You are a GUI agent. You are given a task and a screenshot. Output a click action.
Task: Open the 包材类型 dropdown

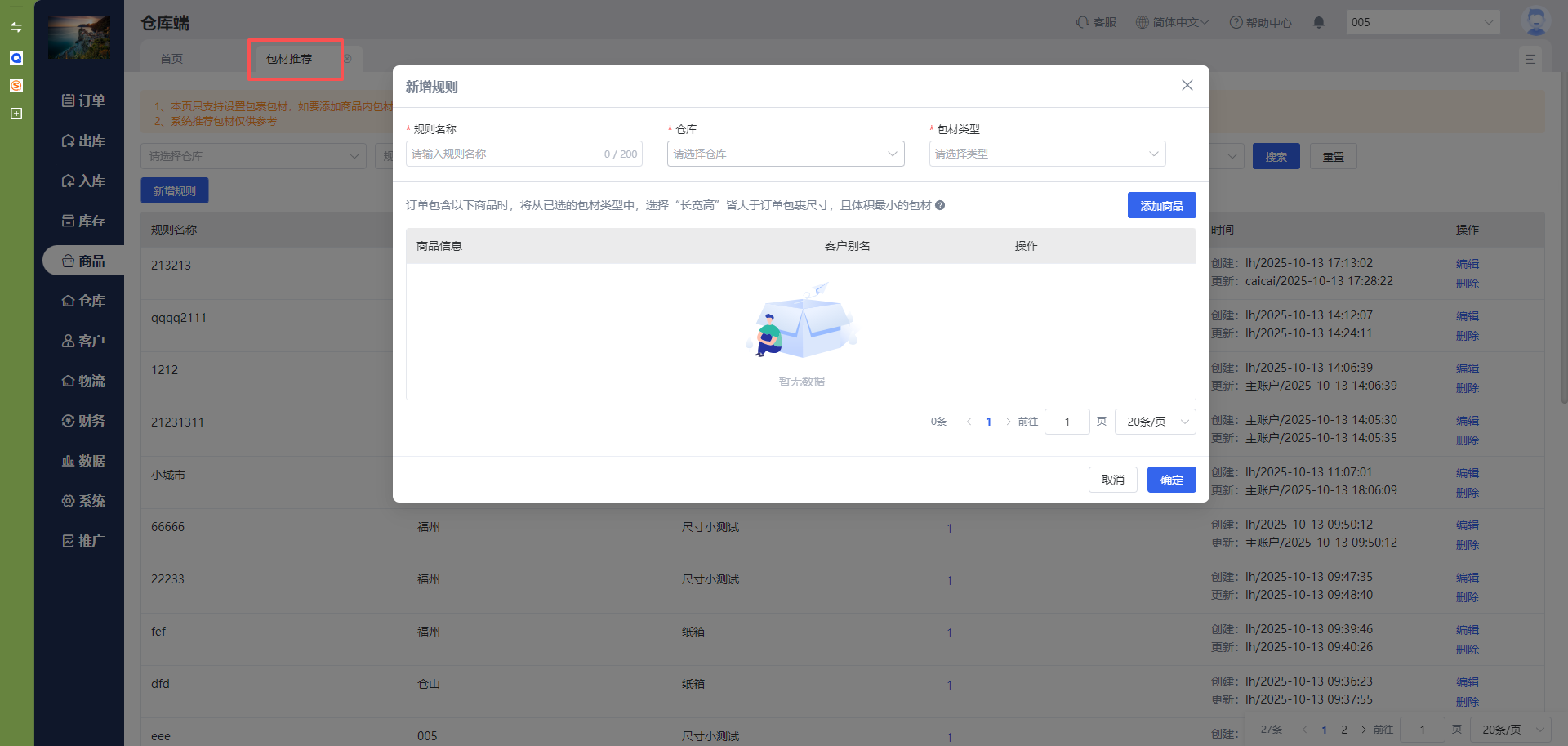point(1046,154)
